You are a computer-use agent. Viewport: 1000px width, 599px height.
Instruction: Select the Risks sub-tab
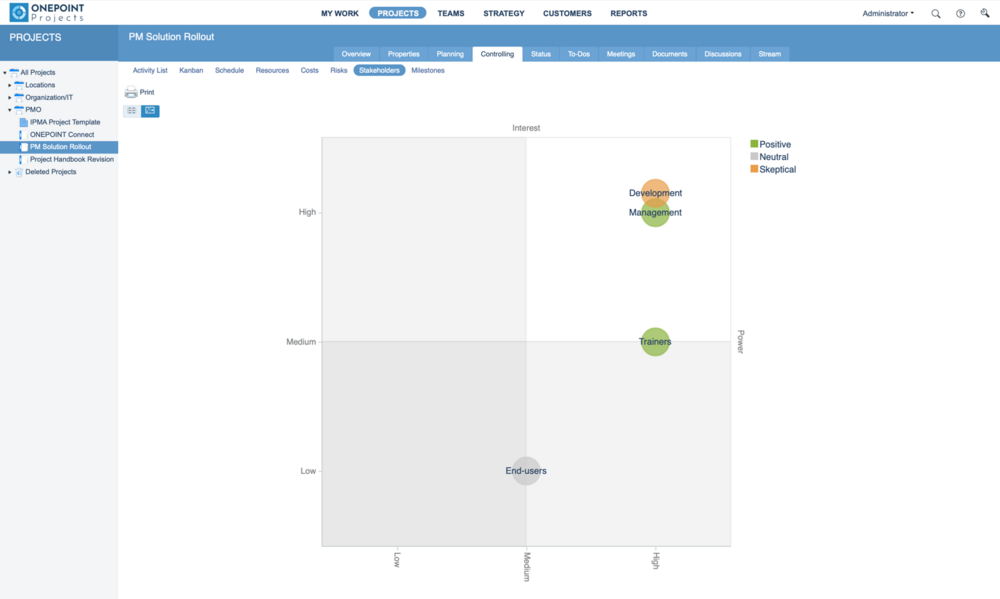338,70
